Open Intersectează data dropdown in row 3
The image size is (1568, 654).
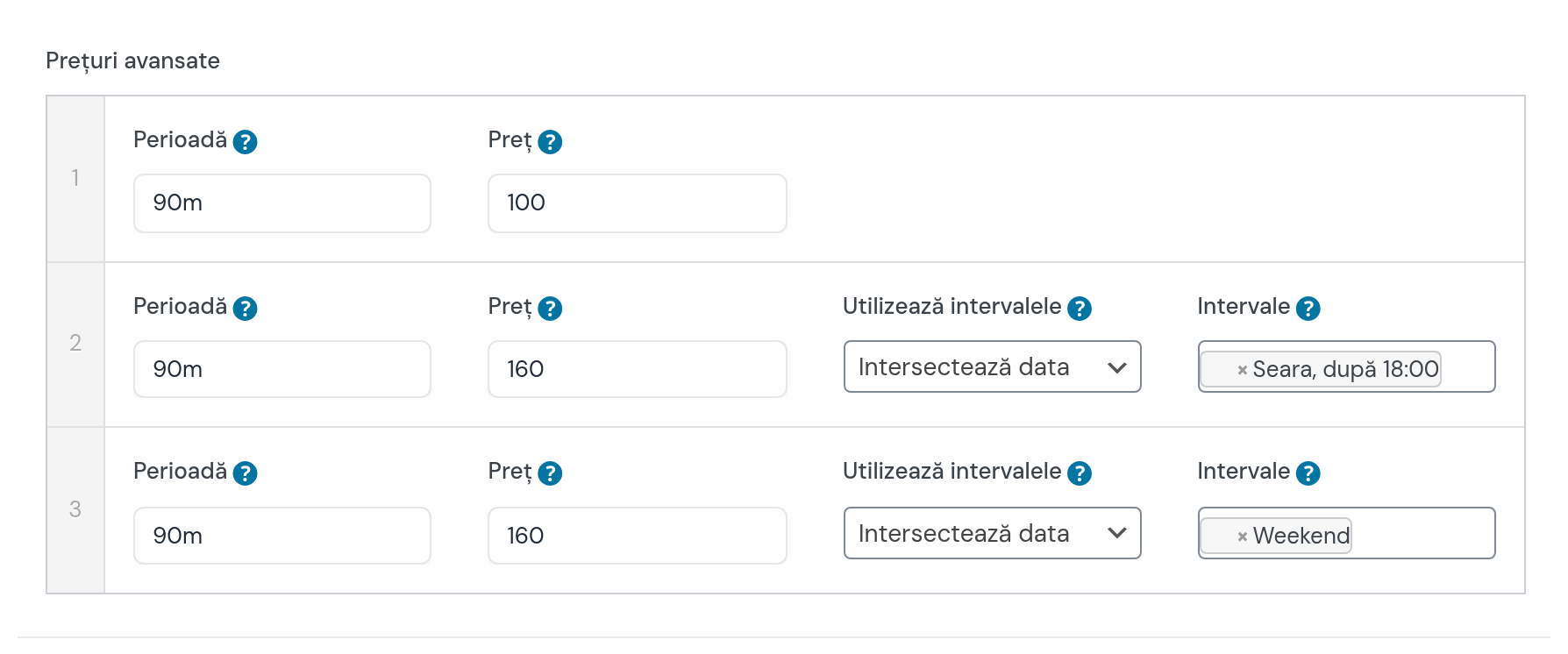tap(992, 533)
